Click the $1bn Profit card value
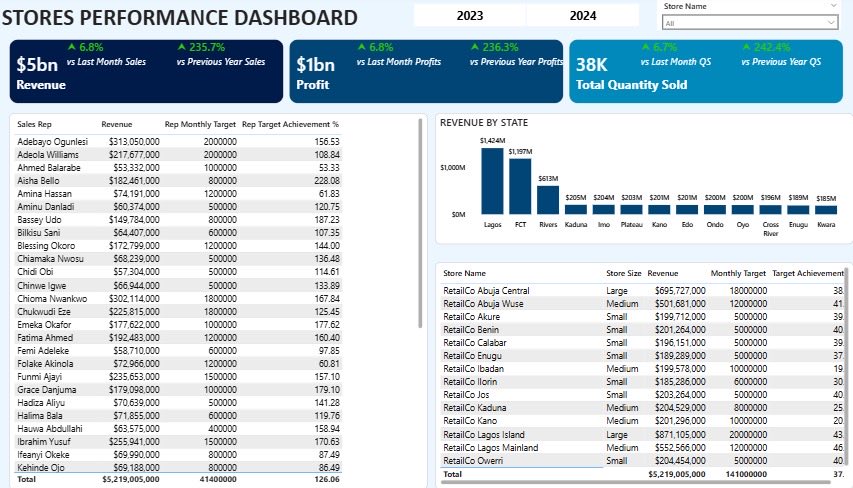853x488 pixels. tap(316, 65)
